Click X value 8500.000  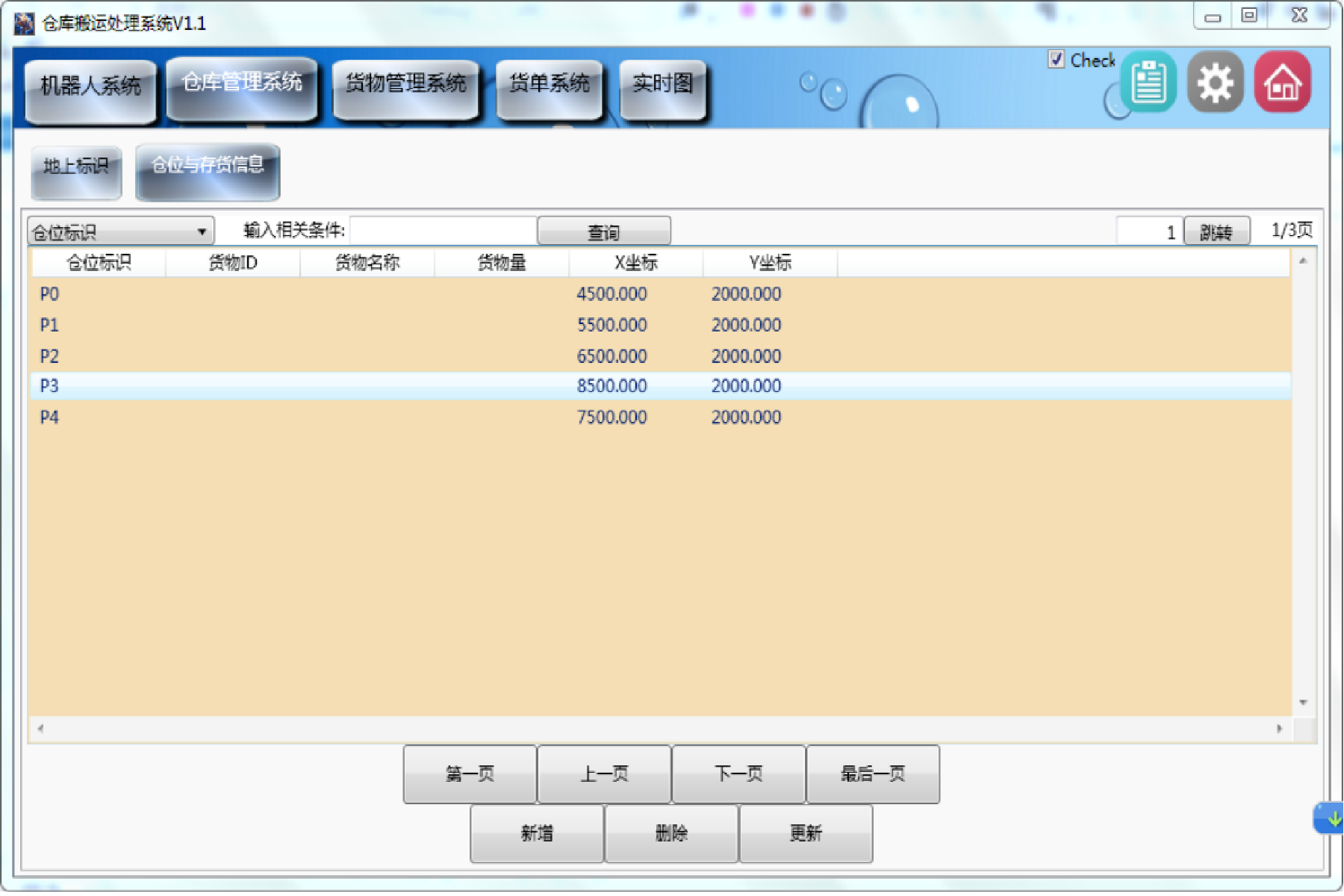click(x=612, y=386)
